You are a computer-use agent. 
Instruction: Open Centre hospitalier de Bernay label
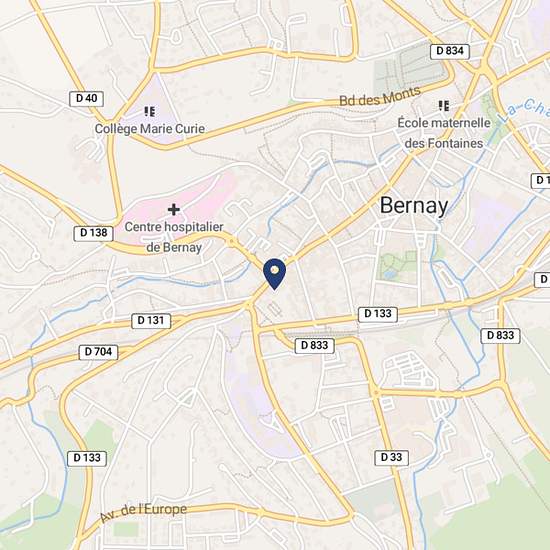click(174, 237)
